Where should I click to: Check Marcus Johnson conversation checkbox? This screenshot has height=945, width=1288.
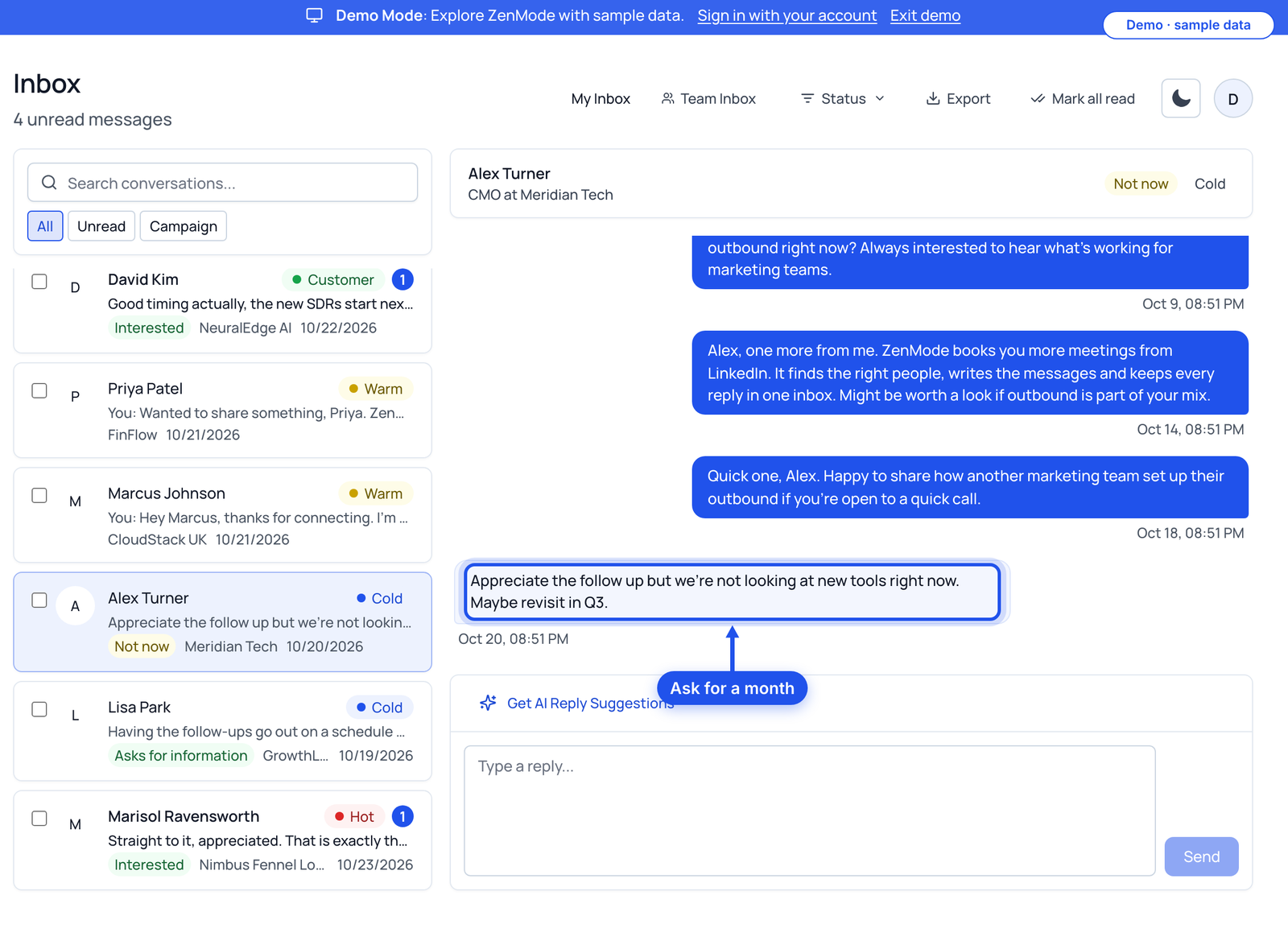(39, 495)
